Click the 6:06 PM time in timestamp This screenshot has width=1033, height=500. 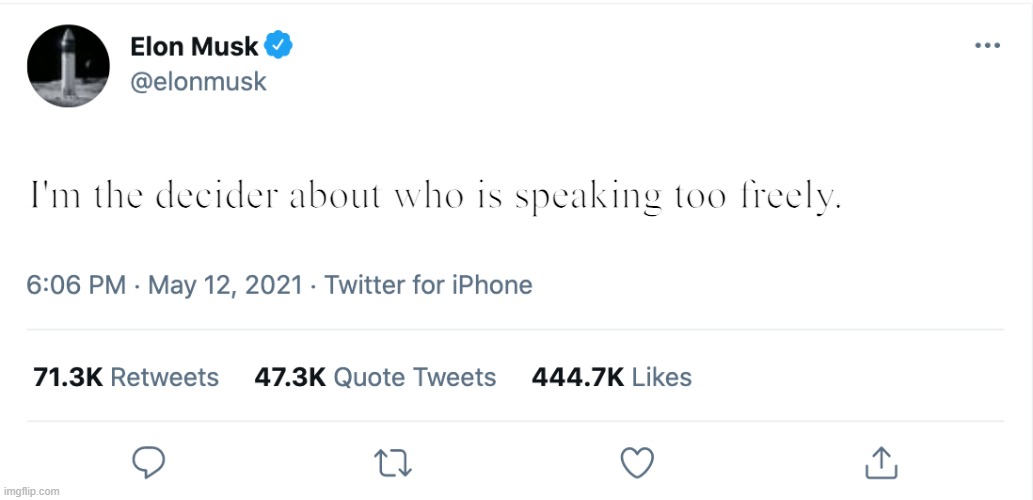pos(76,285)
